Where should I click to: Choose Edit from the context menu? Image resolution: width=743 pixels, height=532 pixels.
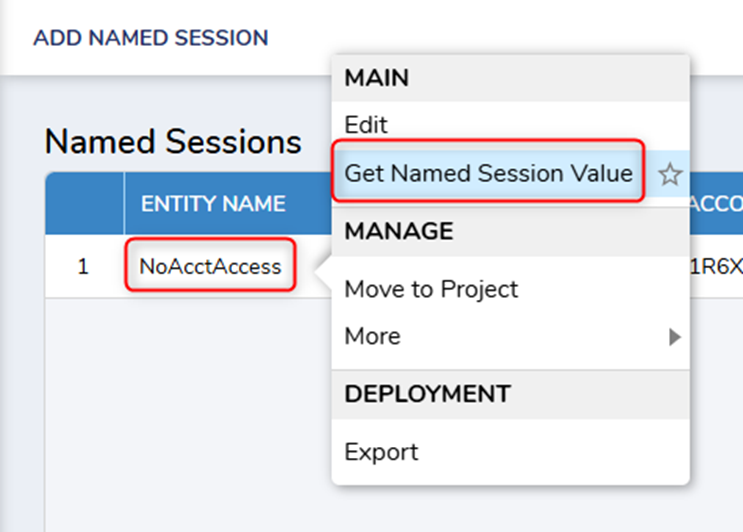point(366,125)
